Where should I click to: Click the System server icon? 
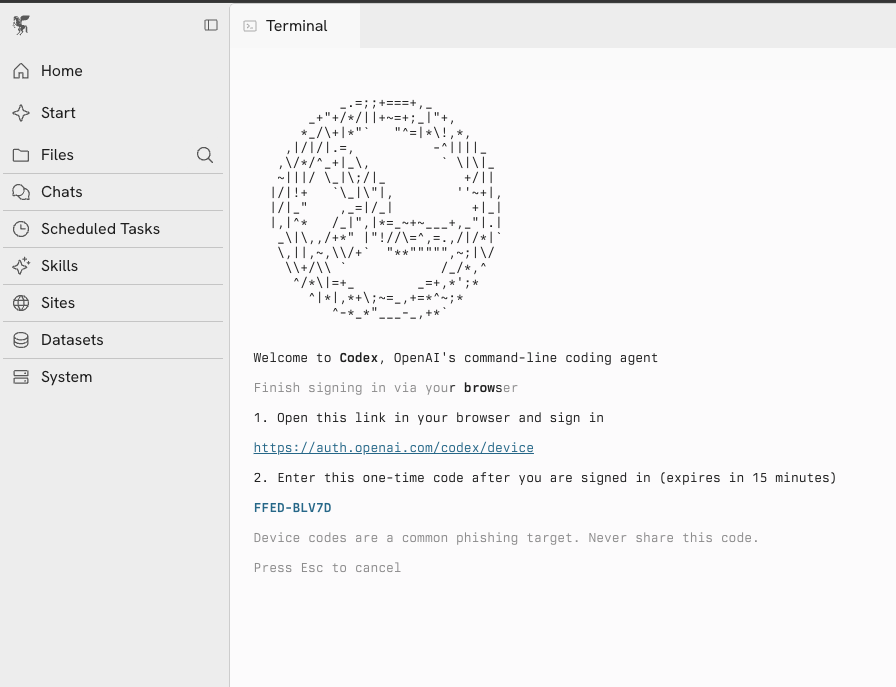click(21, 377)
